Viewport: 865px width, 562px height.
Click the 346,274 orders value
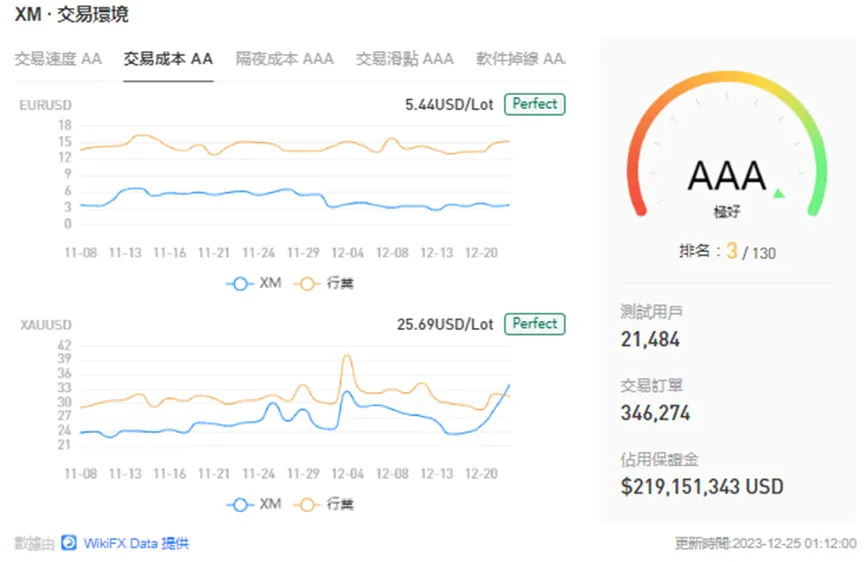(655, 413)
